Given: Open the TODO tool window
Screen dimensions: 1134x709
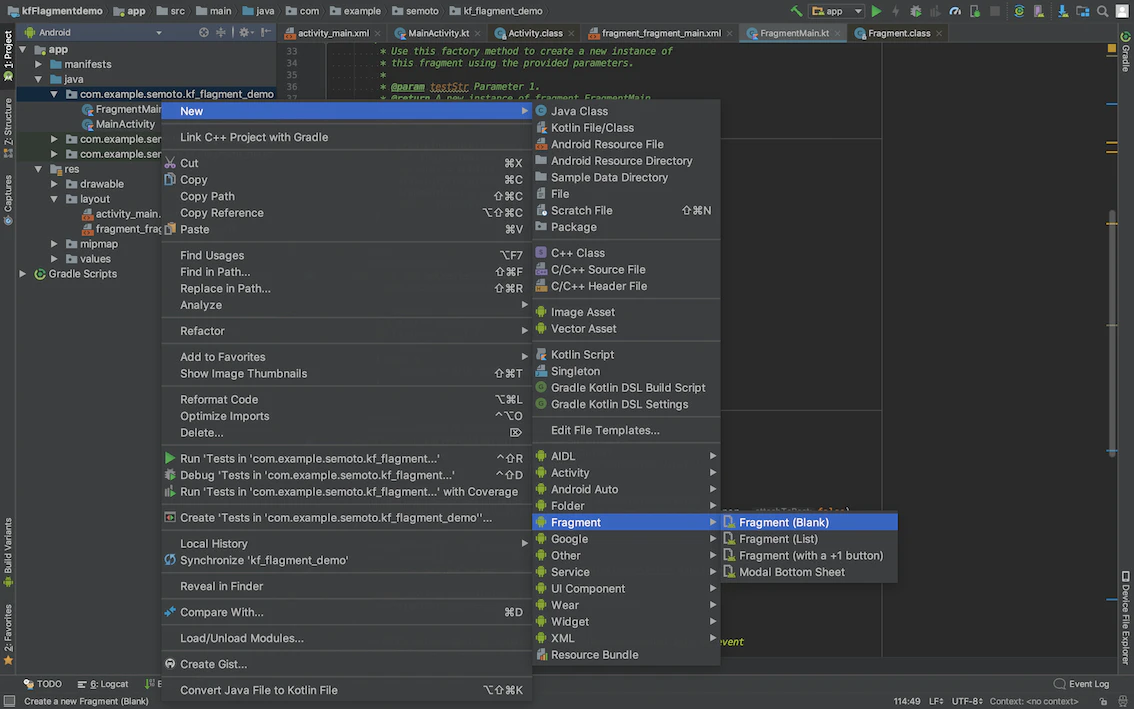Looking at the screenshot, I should (43, 684).
